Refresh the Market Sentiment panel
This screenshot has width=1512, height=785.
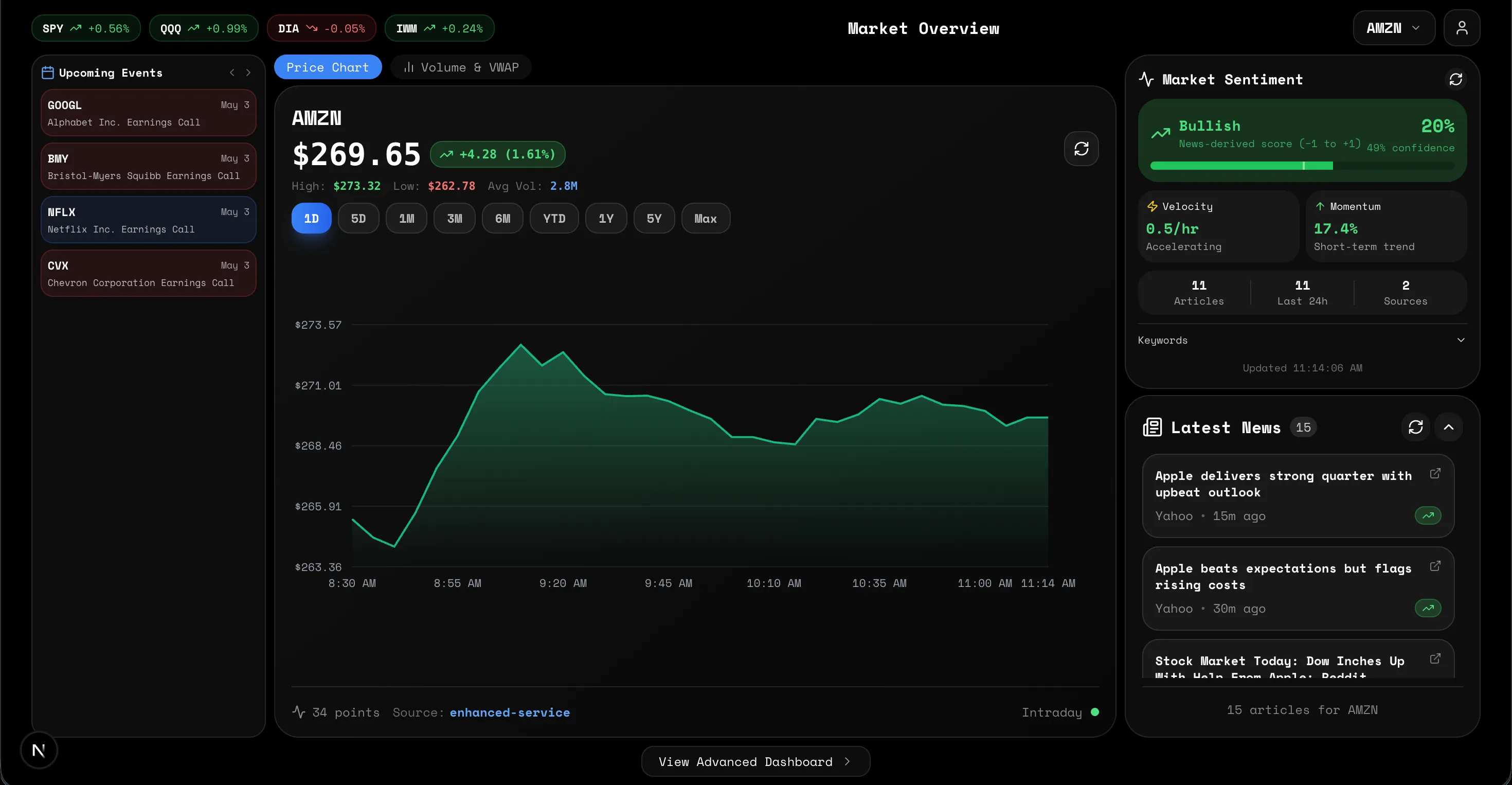pyautogui.click(x=1455, y=79)
